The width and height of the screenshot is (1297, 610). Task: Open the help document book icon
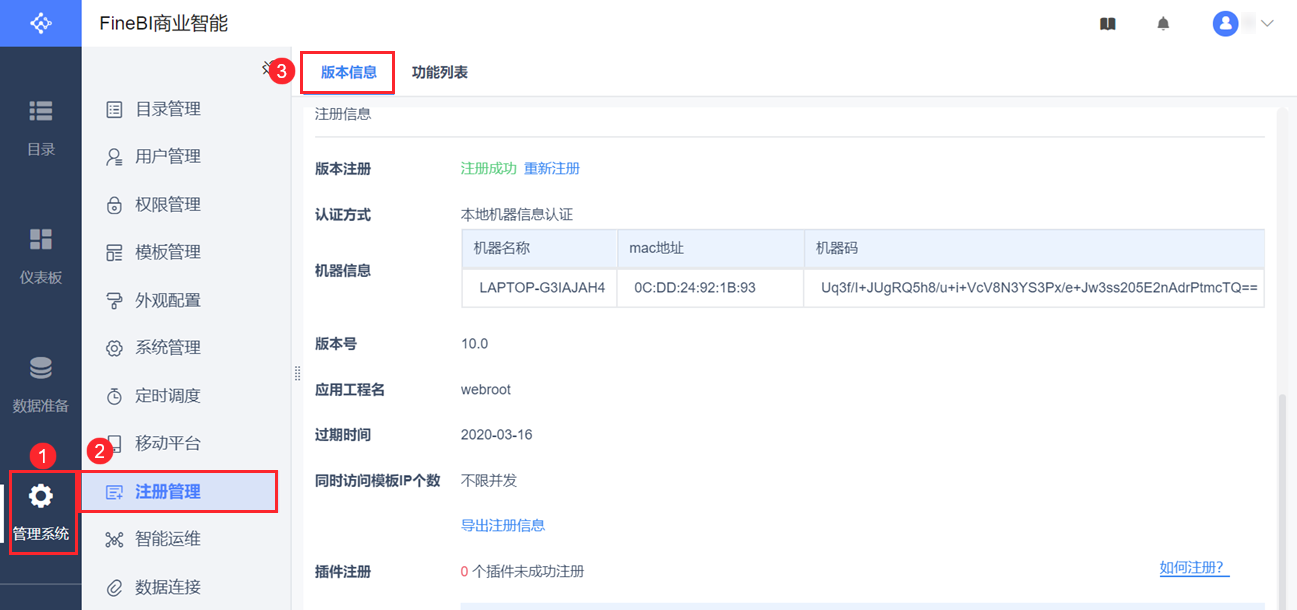click(1107, 24)
